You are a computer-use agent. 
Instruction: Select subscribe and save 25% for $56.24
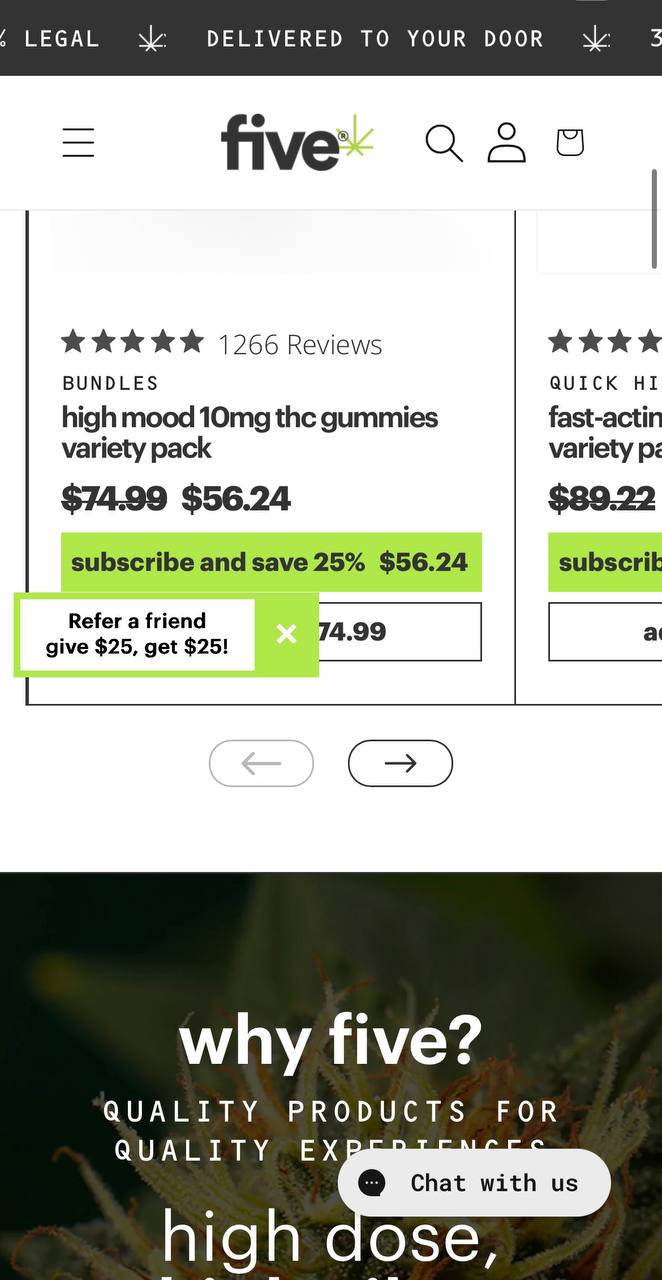point(271,562)
